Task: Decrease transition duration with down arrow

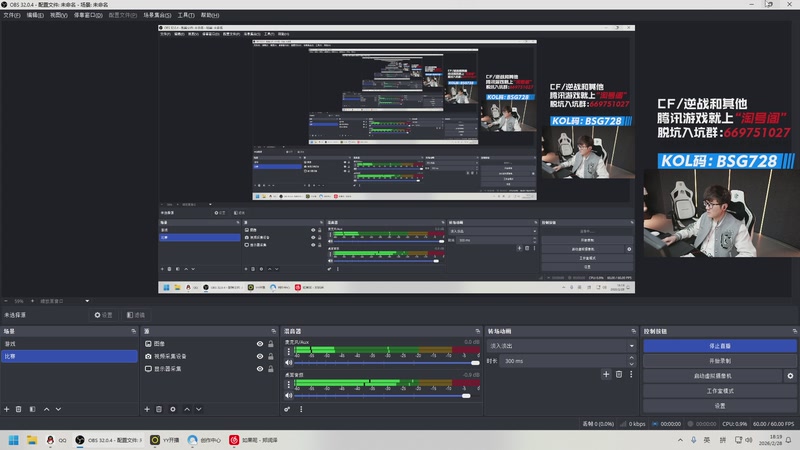Action: pos(632,364)
